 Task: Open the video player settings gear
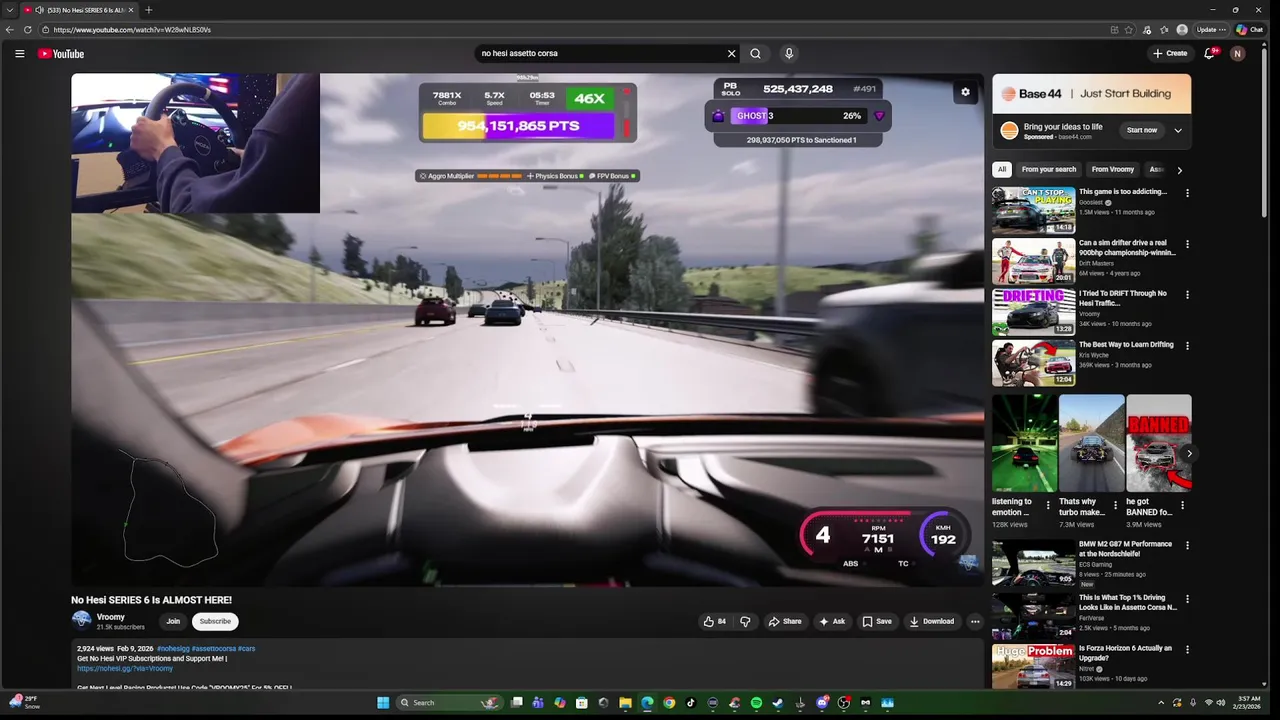click(x=965, y=92)
